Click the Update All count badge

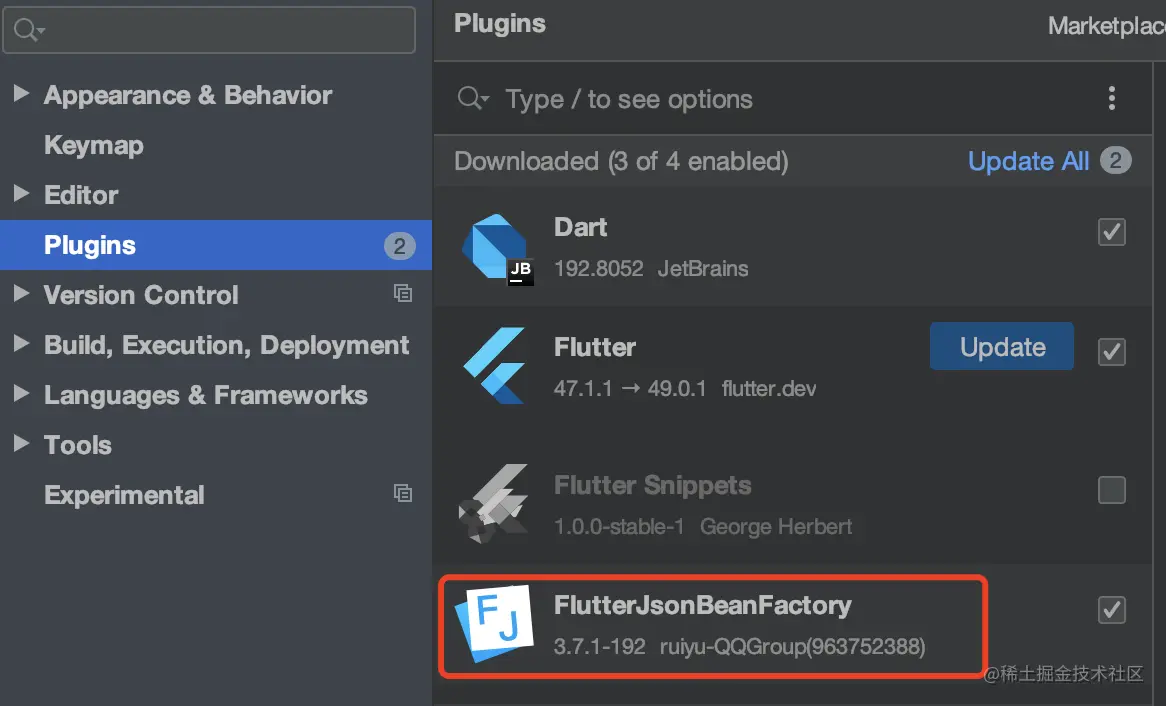click(1115, 161)
